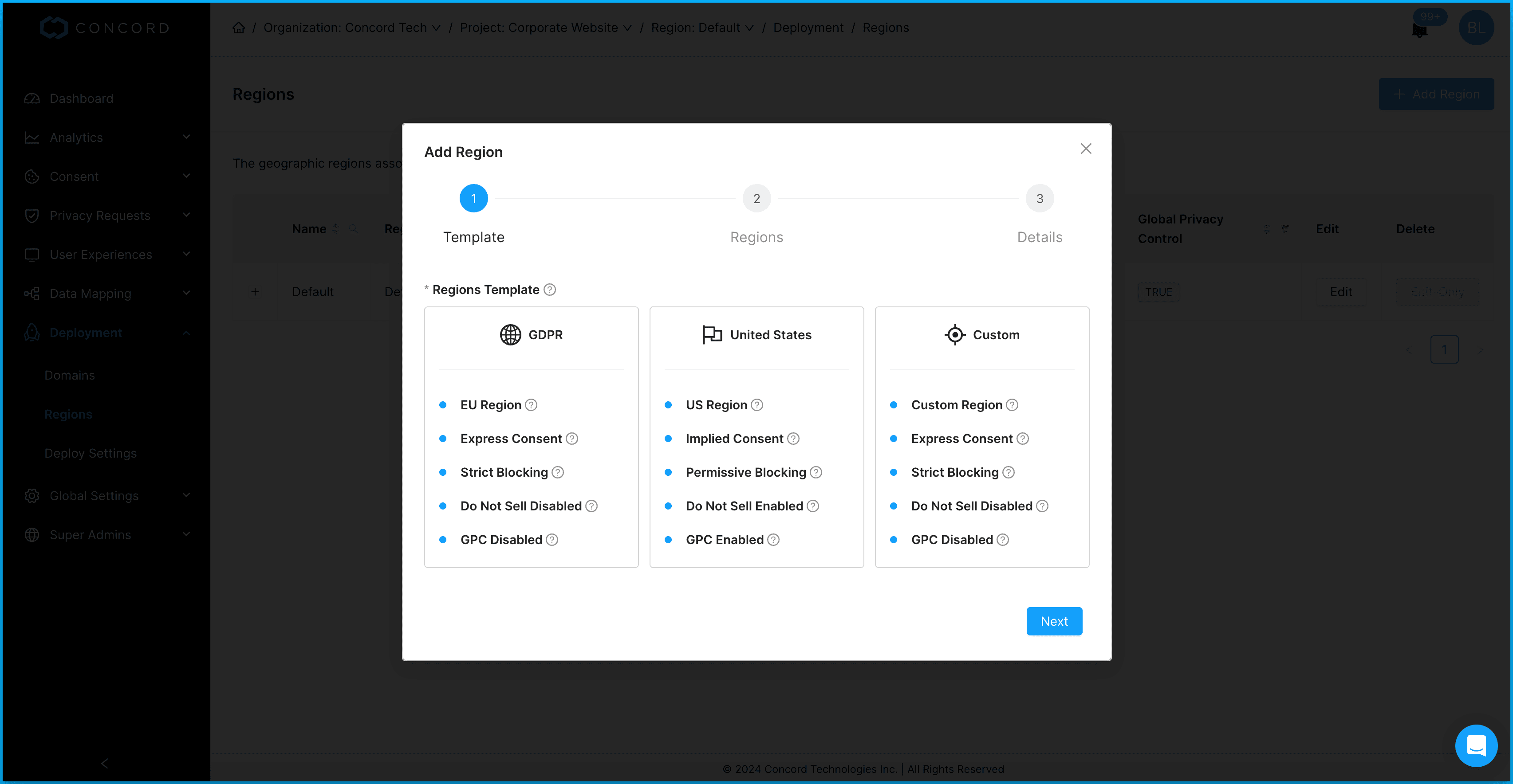The image size is (1513, 784).
Task: Go to step 3 Details
Action: tap(1039, 199)
